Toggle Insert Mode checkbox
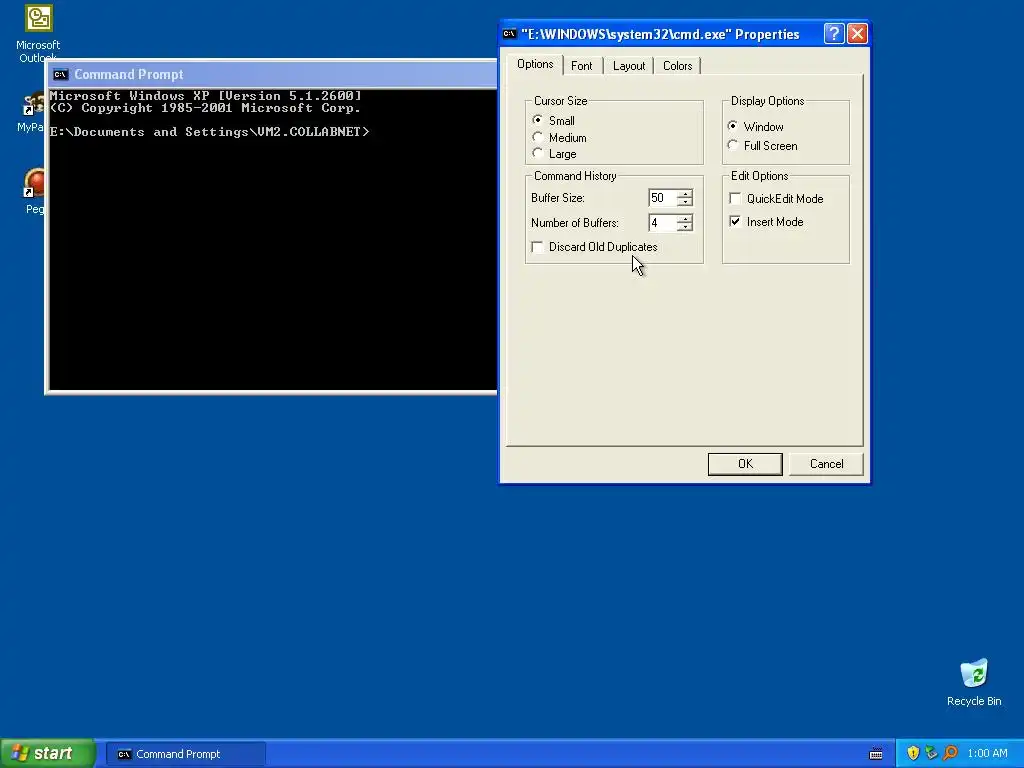This screenshot has width=1024, height=768. 735,221
